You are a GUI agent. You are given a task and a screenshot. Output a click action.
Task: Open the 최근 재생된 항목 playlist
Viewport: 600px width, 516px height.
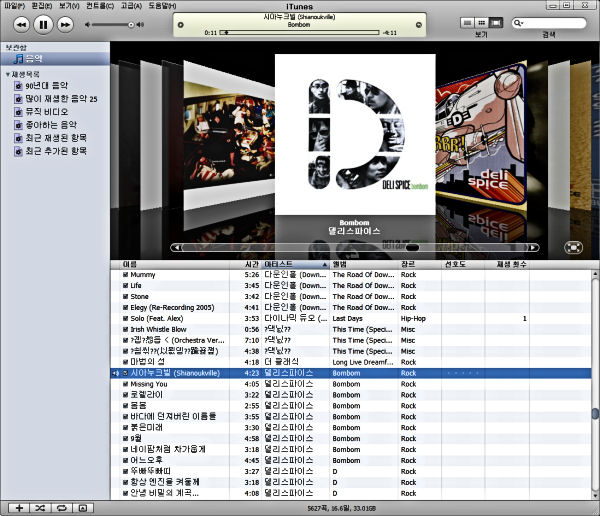click(51, 138)
